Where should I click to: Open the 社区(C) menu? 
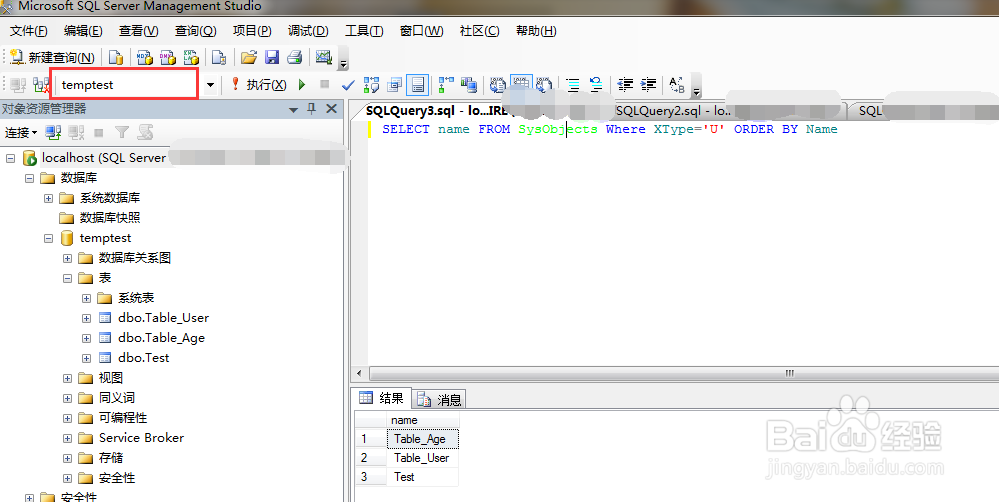tap(479, 31)
